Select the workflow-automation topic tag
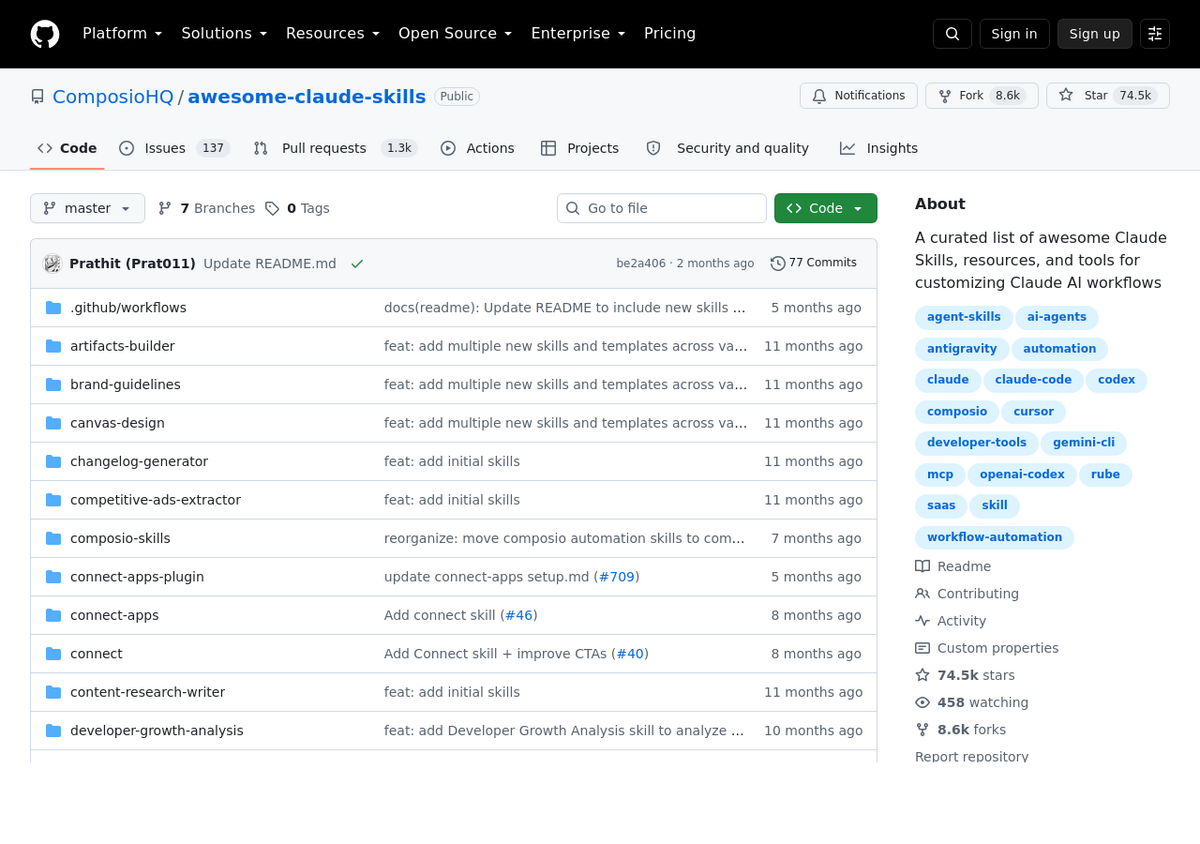The image size is (1200, 844). click(x=994, y=538)
